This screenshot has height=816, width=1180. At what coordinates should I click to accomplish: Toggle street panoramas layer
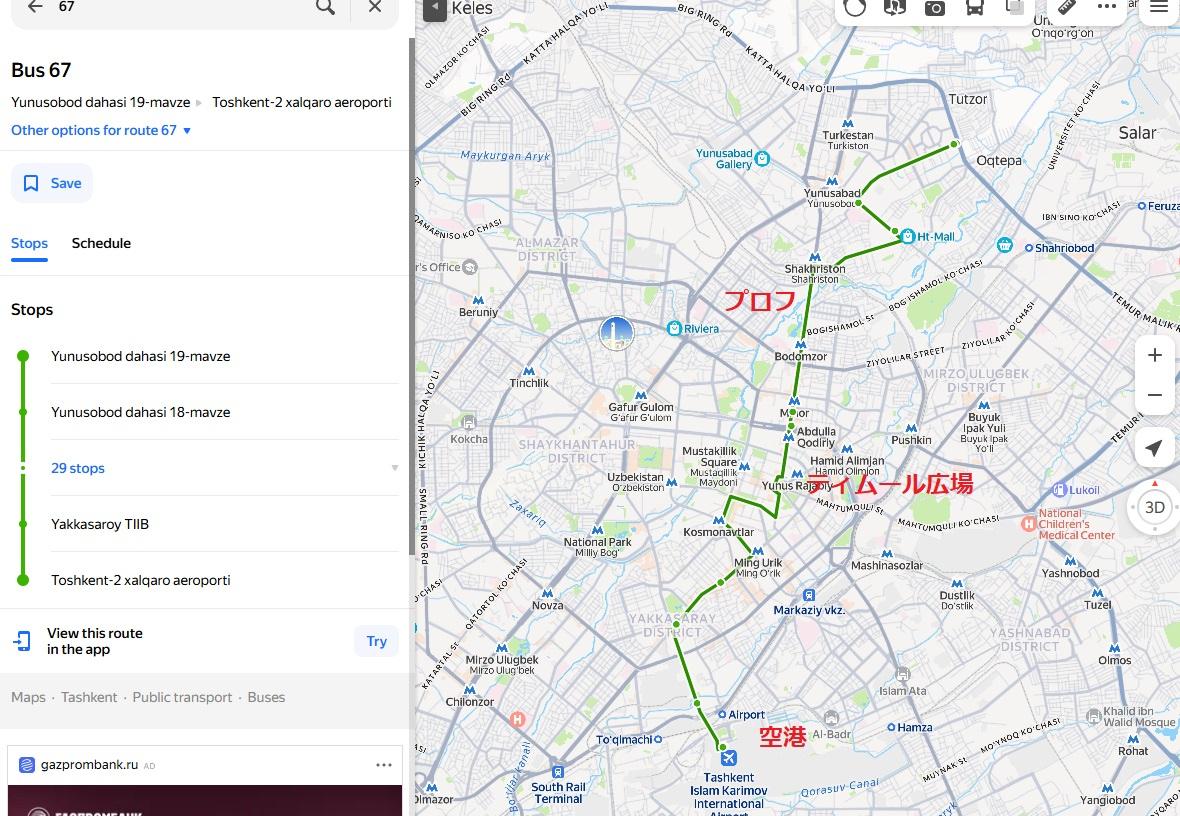pyautogui.click(x=894, y=8)
